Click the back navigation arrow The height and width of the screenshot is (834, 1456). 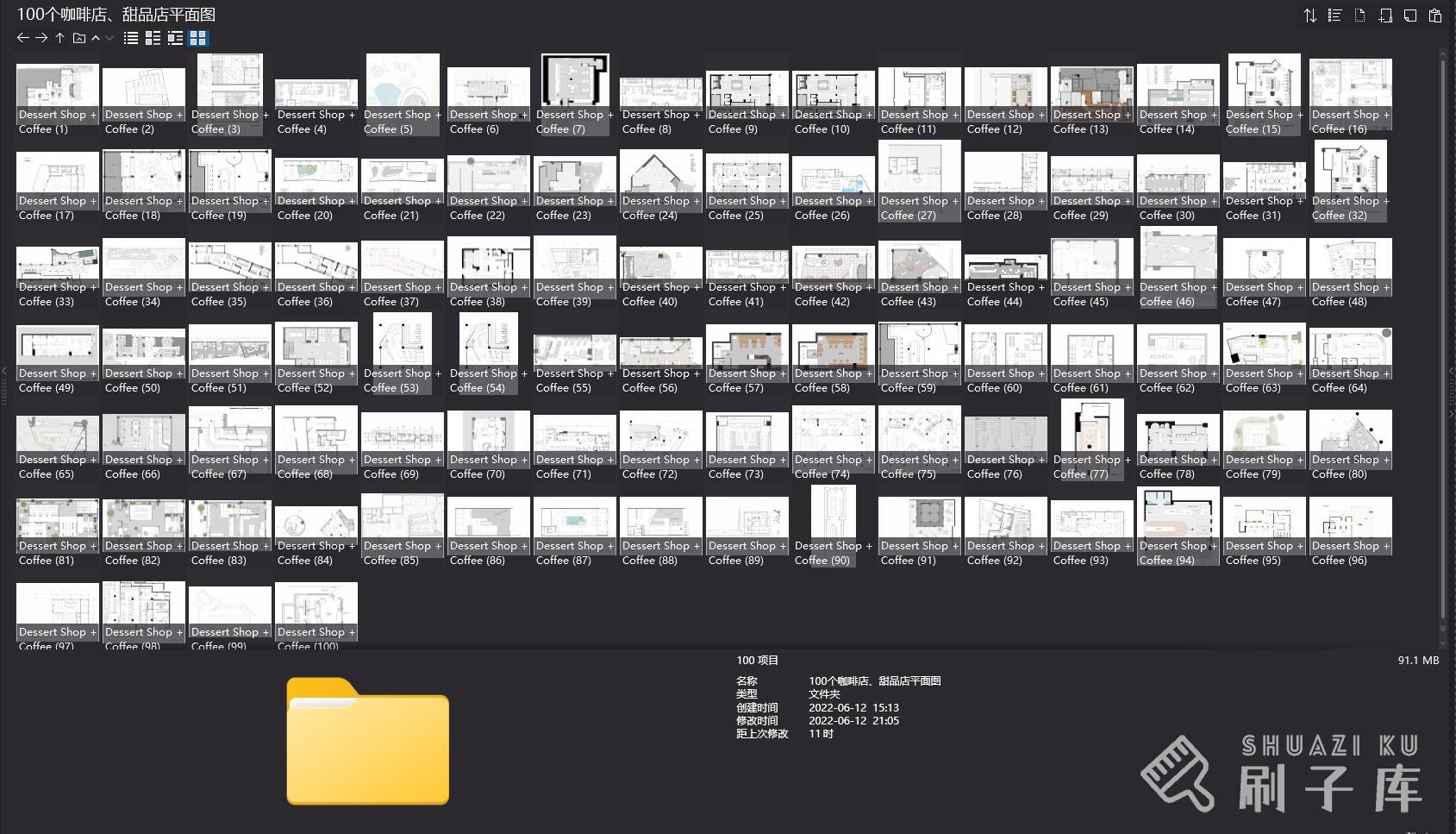point(22,38)
